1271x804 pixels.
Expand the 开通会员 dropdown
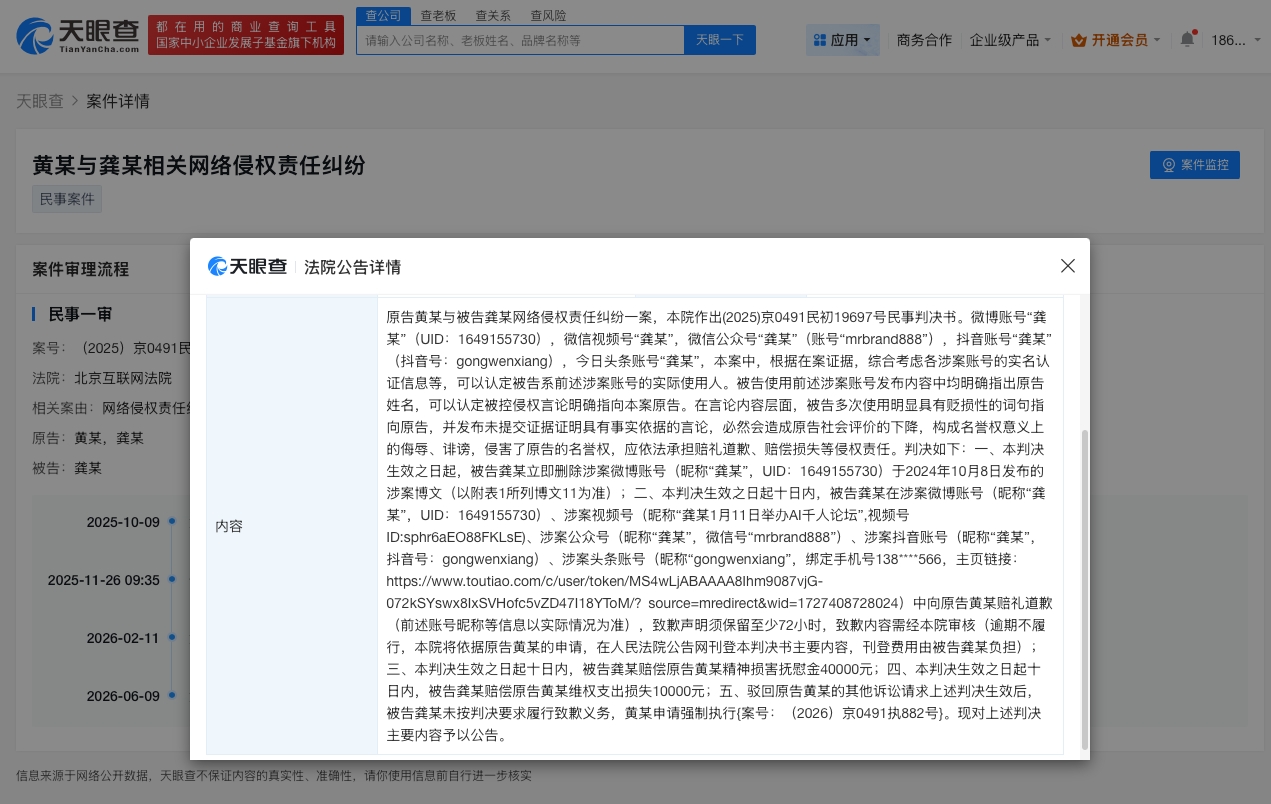point(1116,40)
